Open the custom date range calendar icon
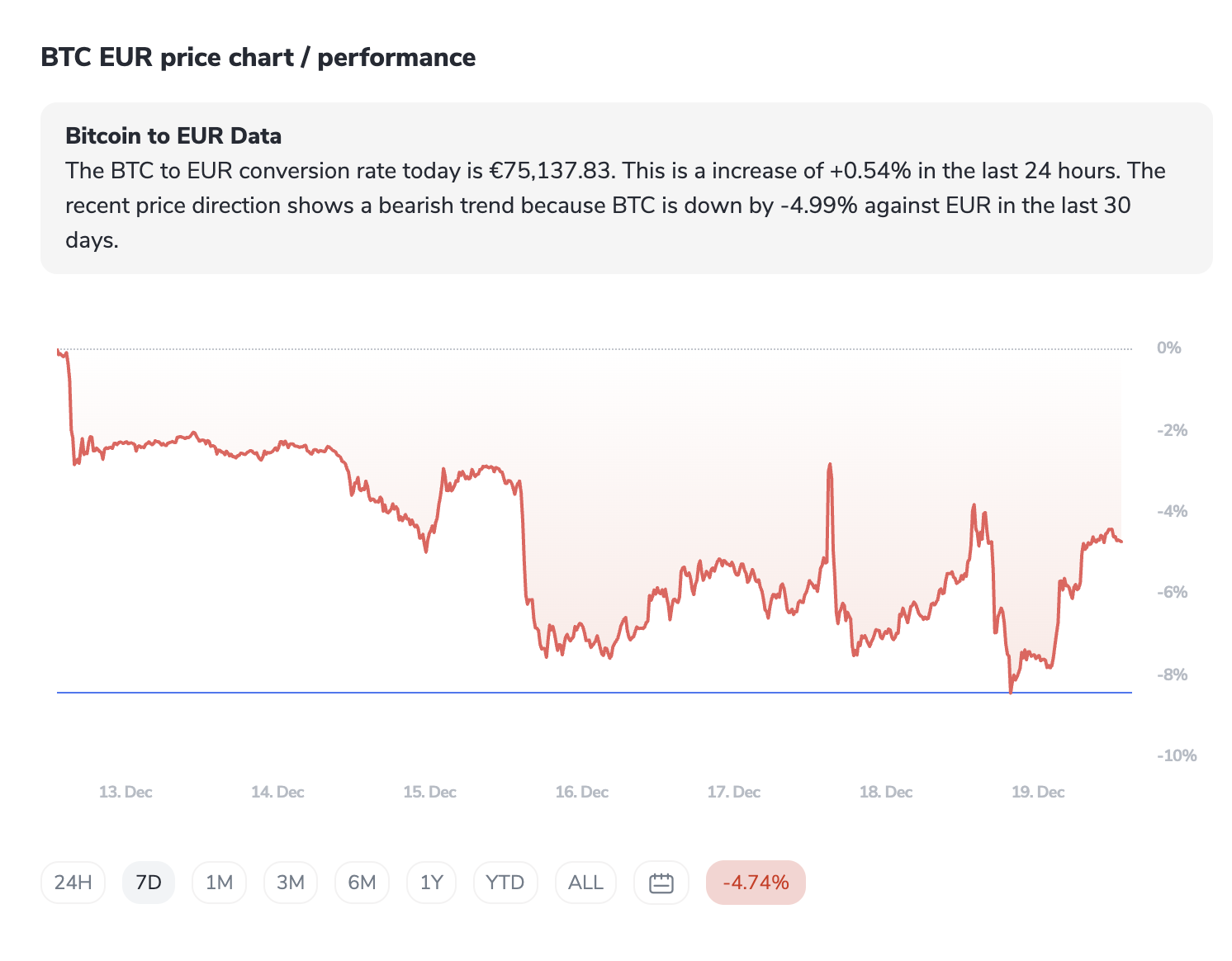 point(661,883)
